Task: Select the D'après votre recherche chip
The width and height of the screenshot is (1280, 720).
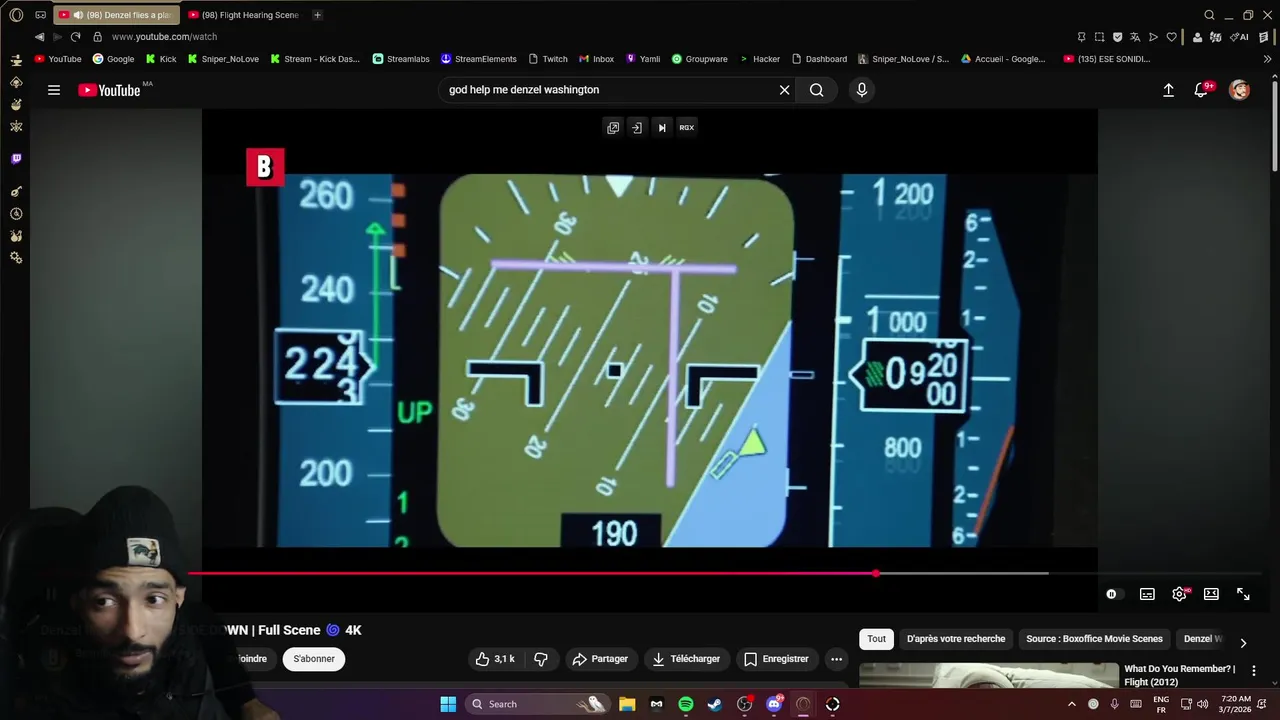Action: click(x=956, y=639)
